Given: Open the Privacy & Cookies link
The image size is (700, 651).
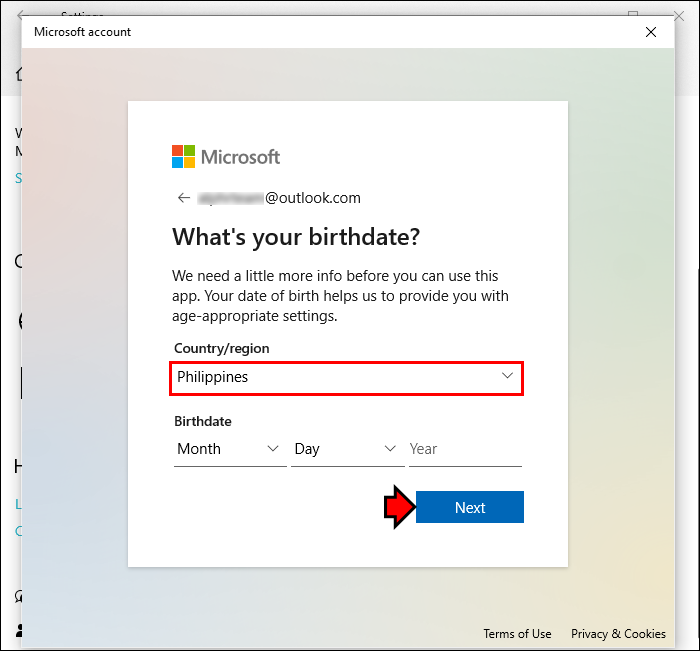Looking at the screenshot, I should coord(618,634).
